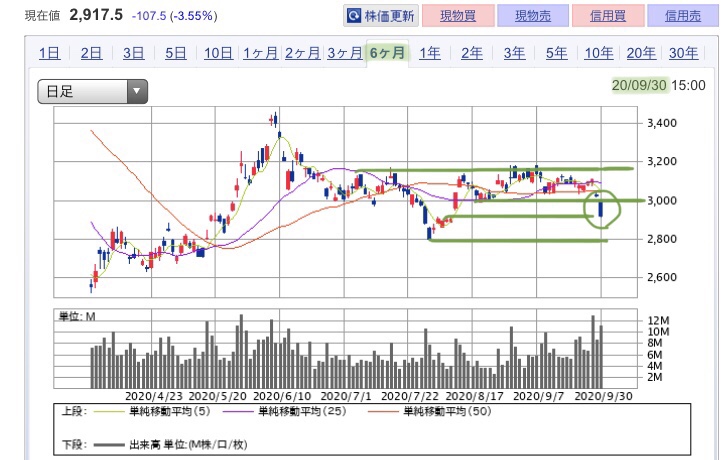Open the 信用買 order button

[608, 16]
